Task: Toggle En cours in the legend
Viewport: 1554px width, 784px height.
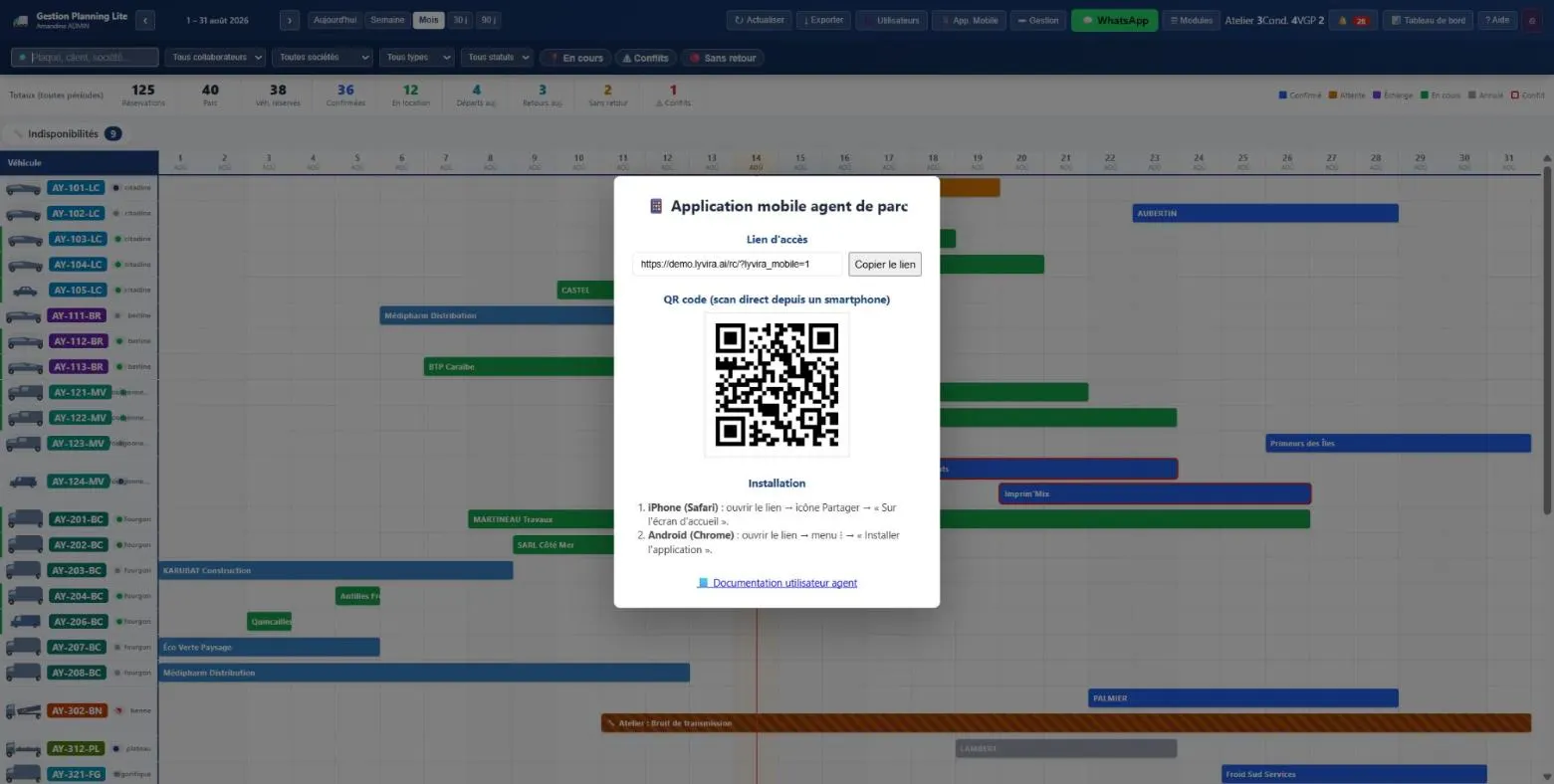Action: tap(1441, 96)
